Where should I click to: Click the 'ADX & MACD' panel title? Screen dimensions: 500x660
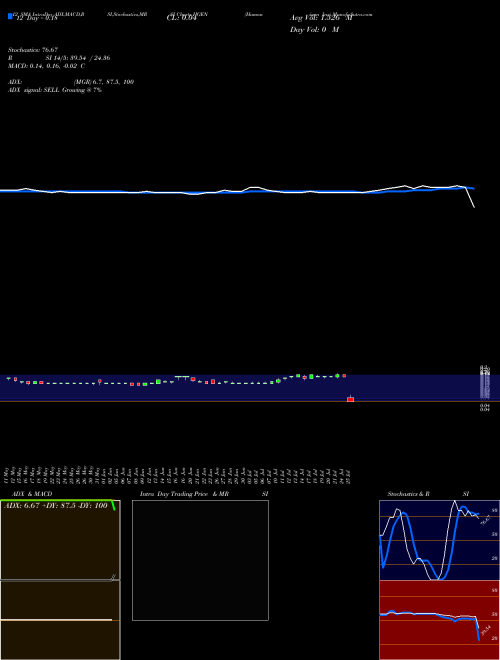click(32, 494)
